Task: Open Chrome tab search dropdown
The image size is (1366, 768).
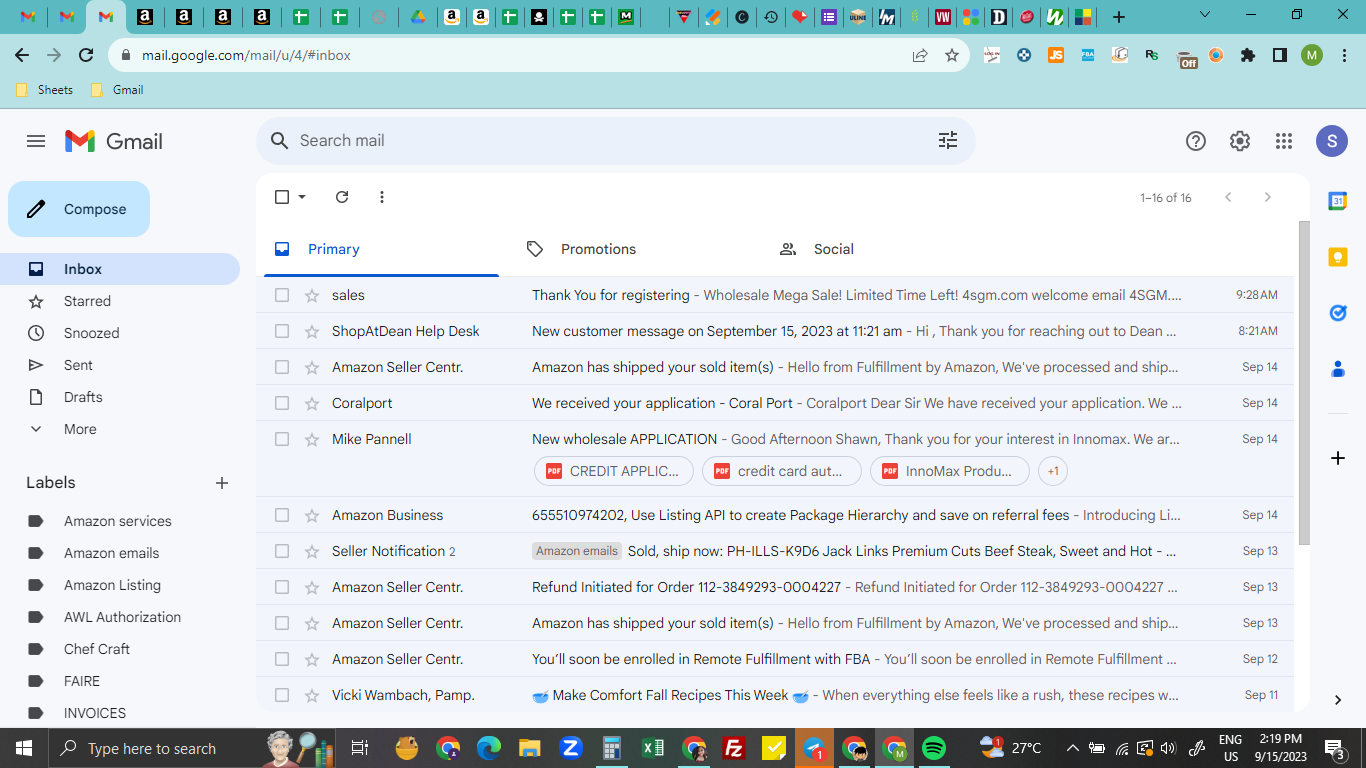Action: pyautogui.click(x=1205, y=15)
